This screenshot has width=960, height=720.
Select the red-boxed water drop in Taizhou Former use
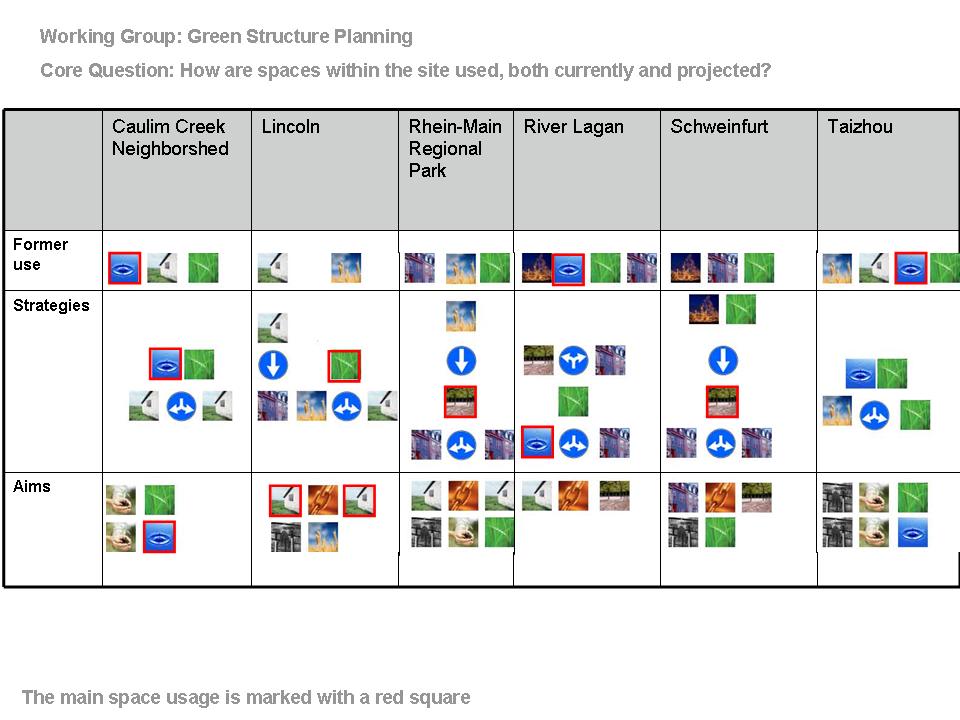point(911,268)
